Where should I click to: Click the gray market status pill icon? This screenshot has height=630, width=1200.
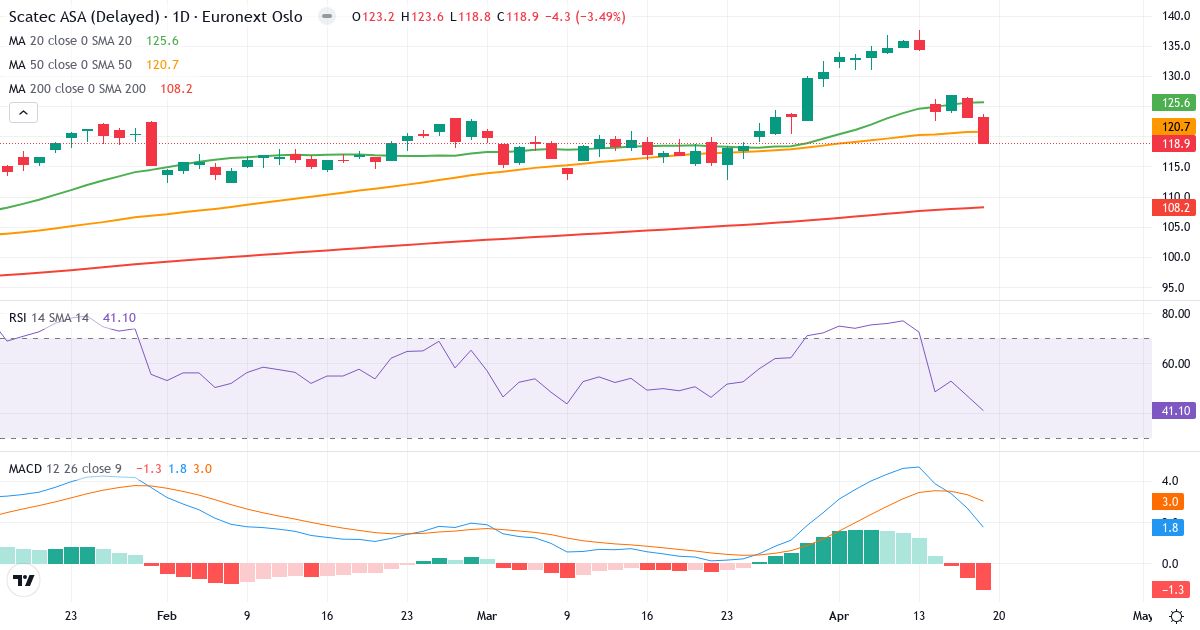[x=327, y=17]
